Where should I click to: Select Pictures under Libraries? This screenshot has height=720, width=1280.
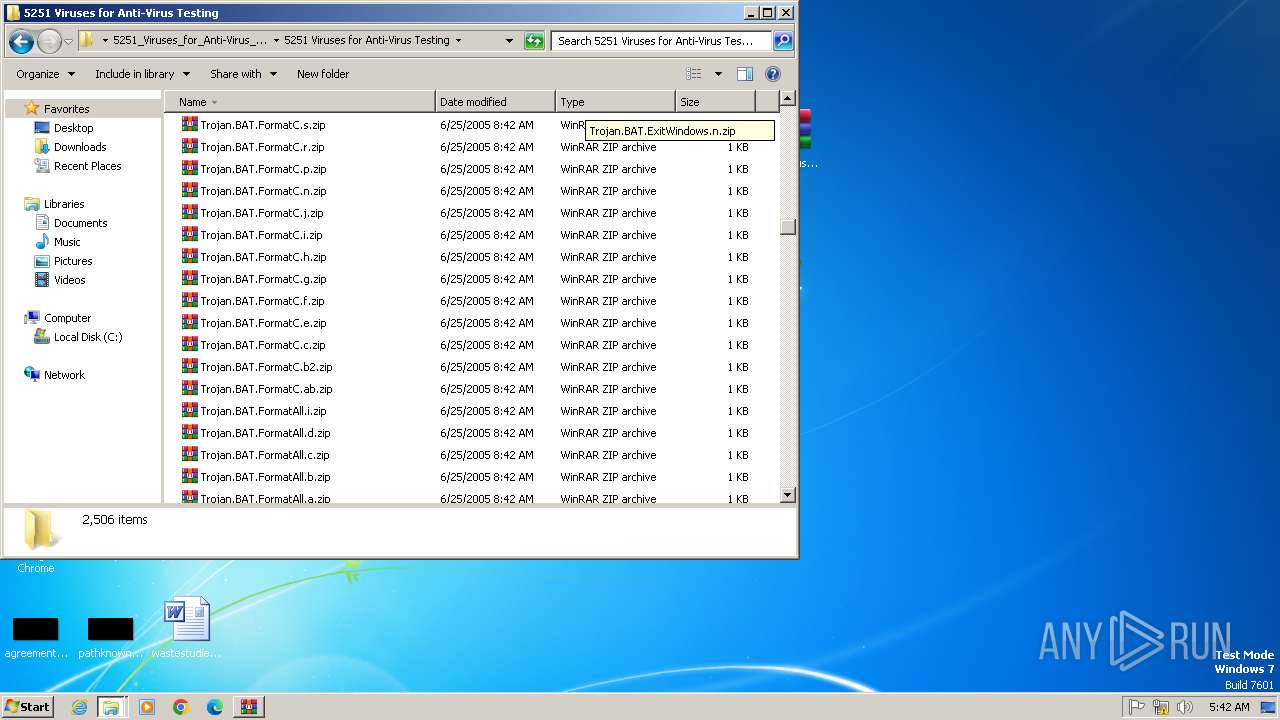coord(73,261)
